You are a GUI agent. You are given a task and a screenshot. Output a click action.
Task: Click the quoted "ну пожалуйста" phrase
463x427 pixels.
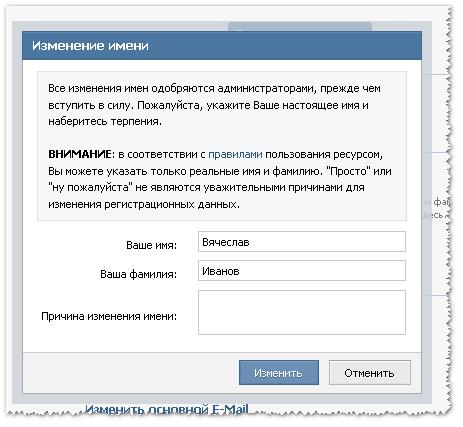coord(90,188)
